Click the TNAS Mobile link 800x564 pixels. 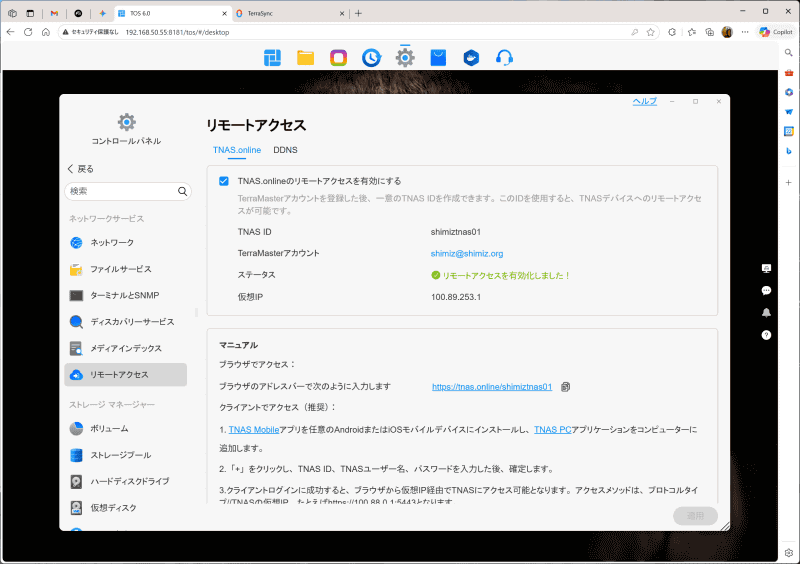click(x=254, y=430)
